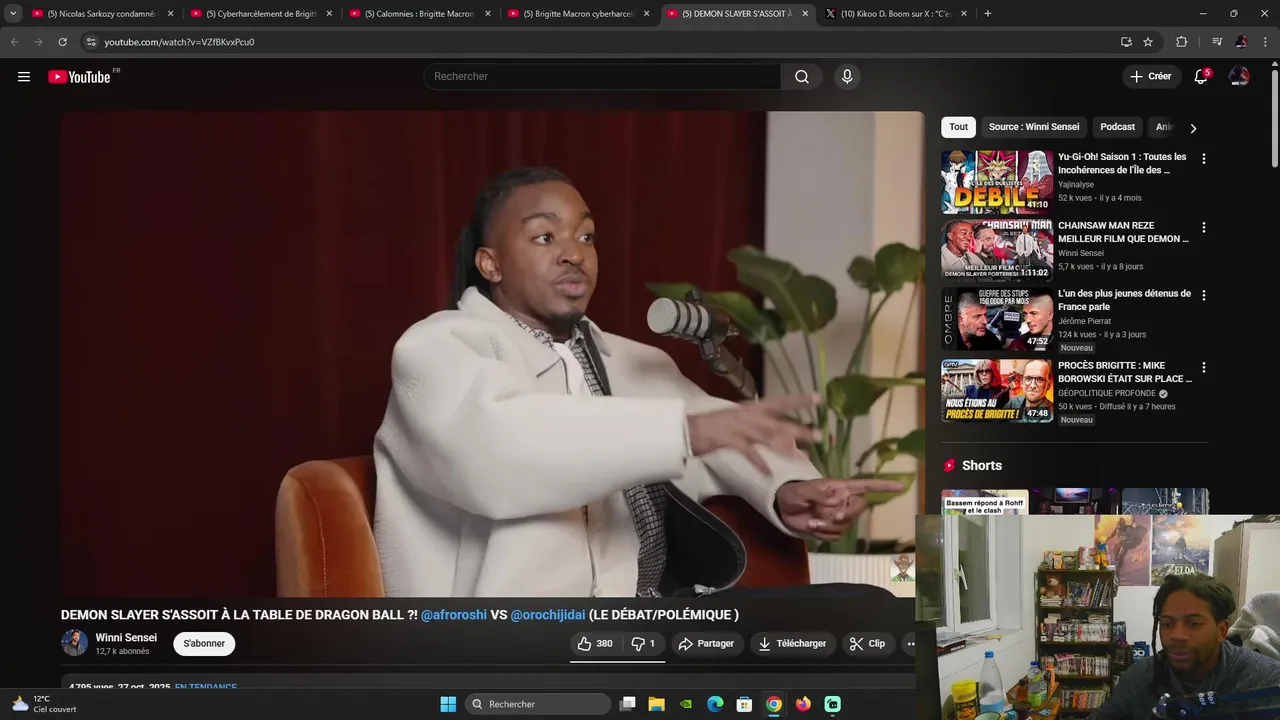1280x720 pixels.
Task: Open the @orochijidai channel link
Action: [548, 615]
